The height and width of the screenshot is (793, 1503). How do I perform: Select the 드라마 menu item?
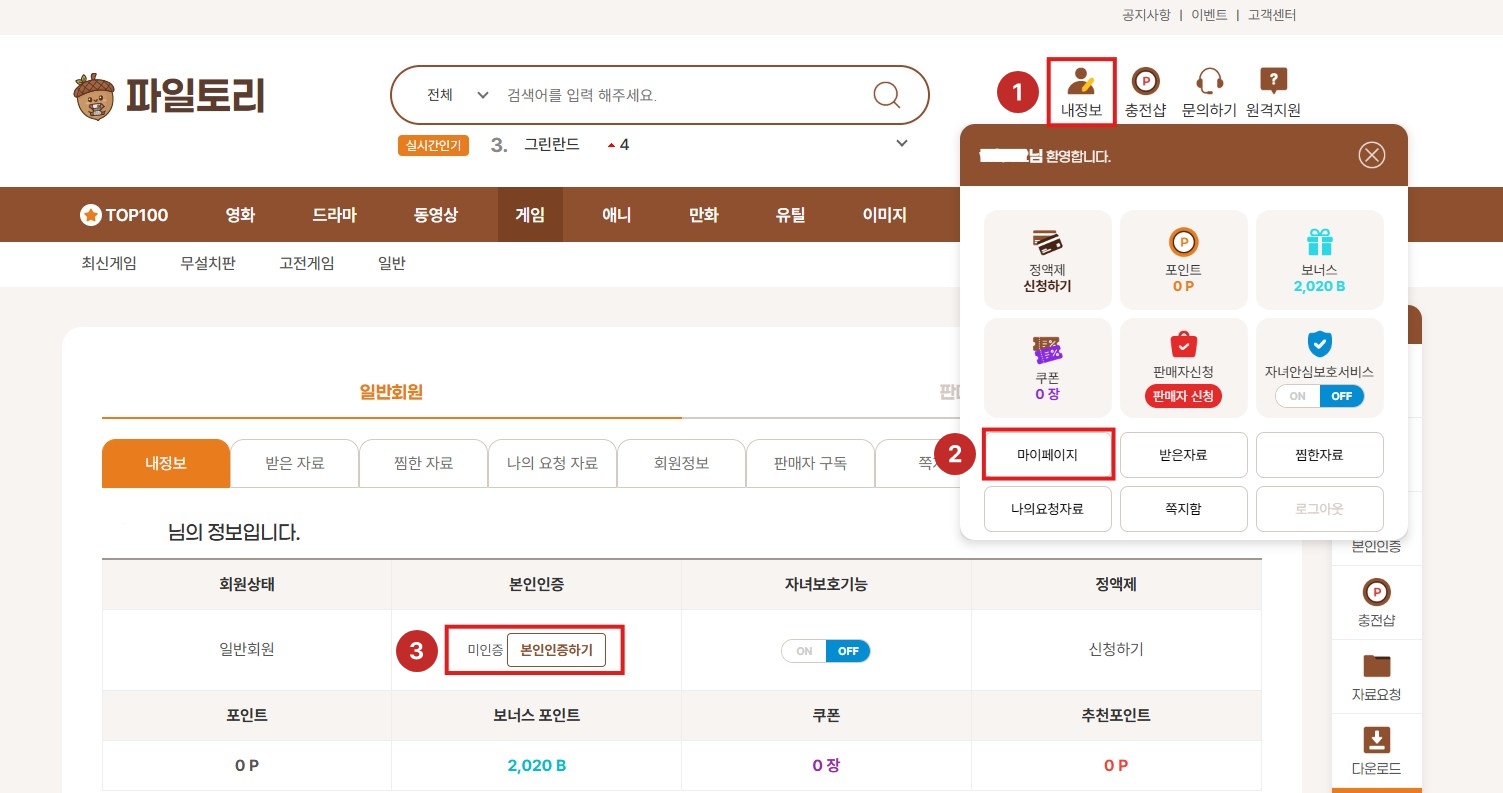[x=334, y=215]
